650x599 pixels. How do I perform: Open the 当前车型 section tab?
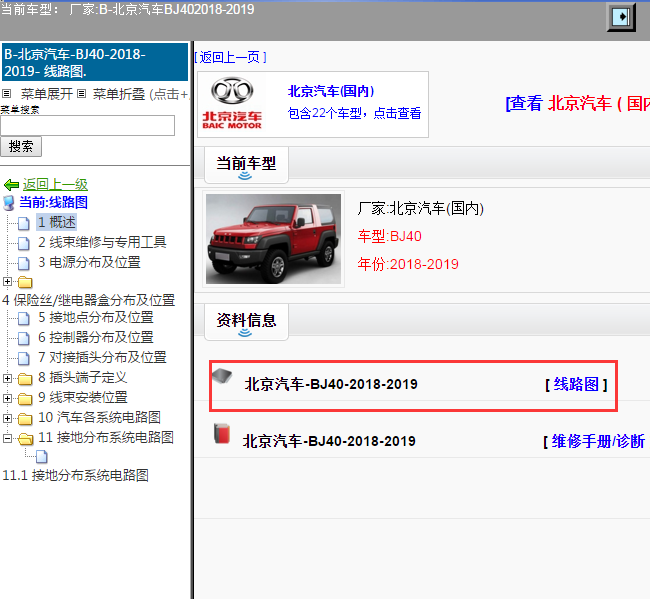pos(246,165)
